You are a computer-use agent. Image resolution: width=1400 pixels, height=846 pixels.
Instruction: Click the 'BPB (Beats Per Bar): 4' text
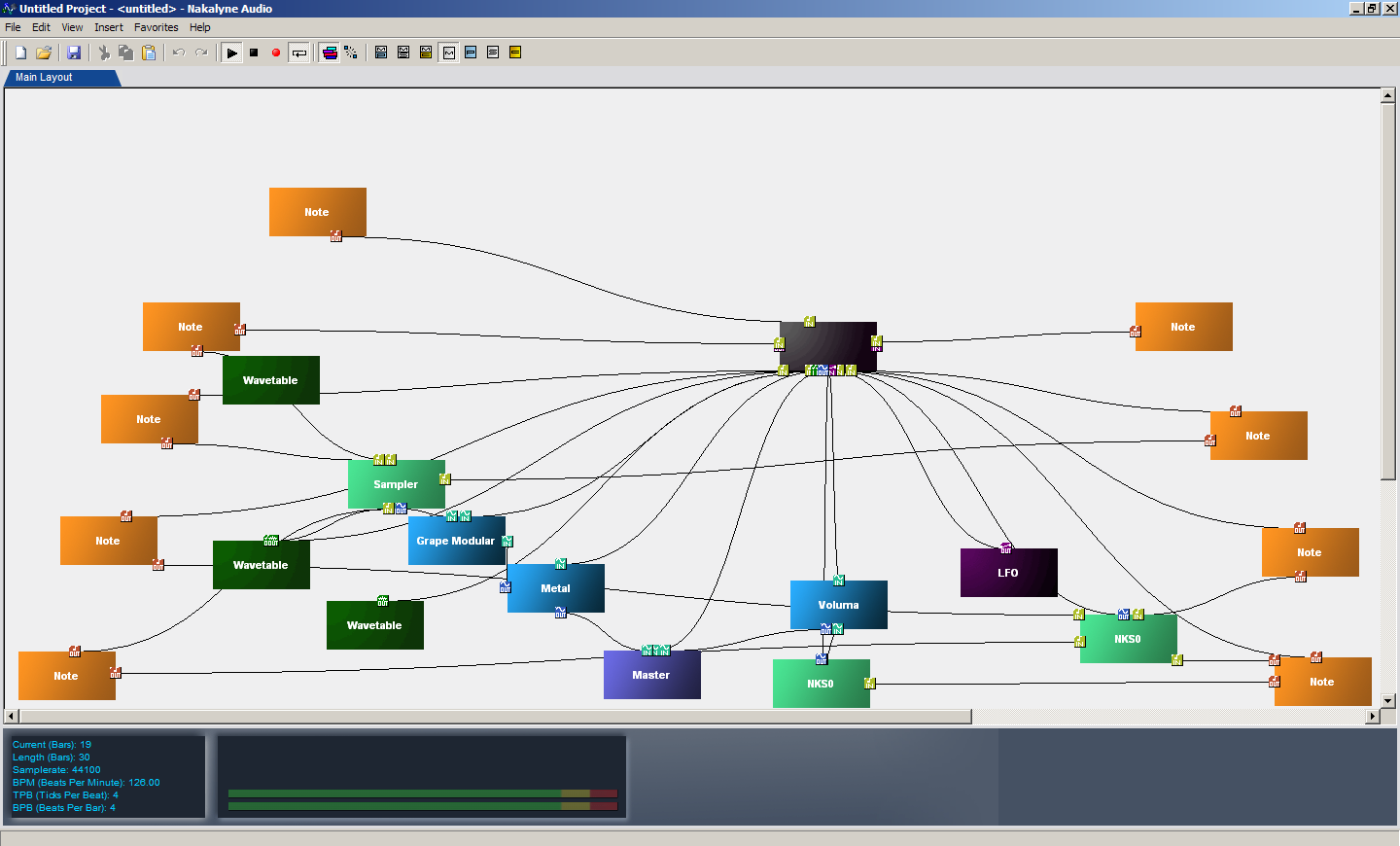(63, 807)
